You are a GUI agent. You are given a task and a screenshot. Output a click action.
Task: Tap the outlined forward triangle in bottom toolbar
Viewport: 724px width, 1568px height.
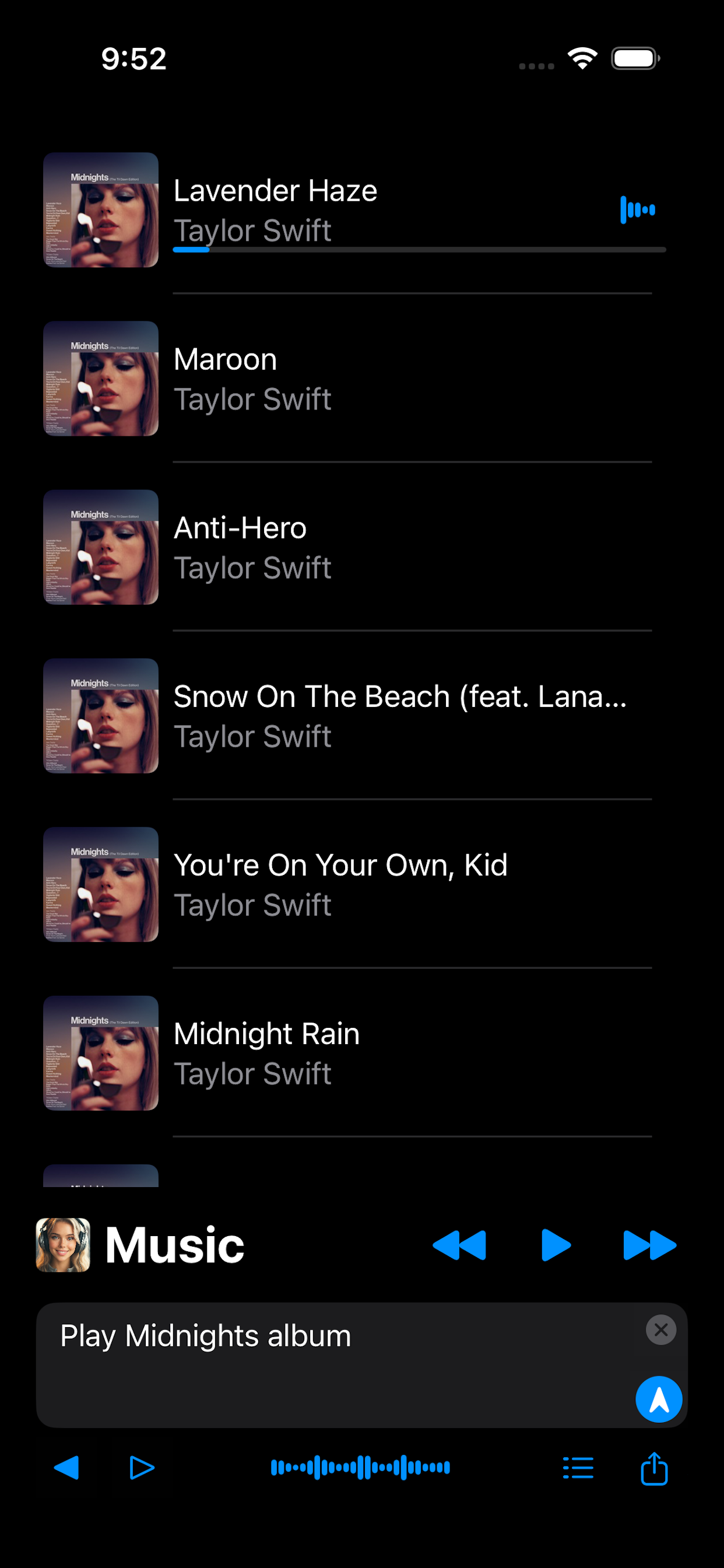[142, 1468]
